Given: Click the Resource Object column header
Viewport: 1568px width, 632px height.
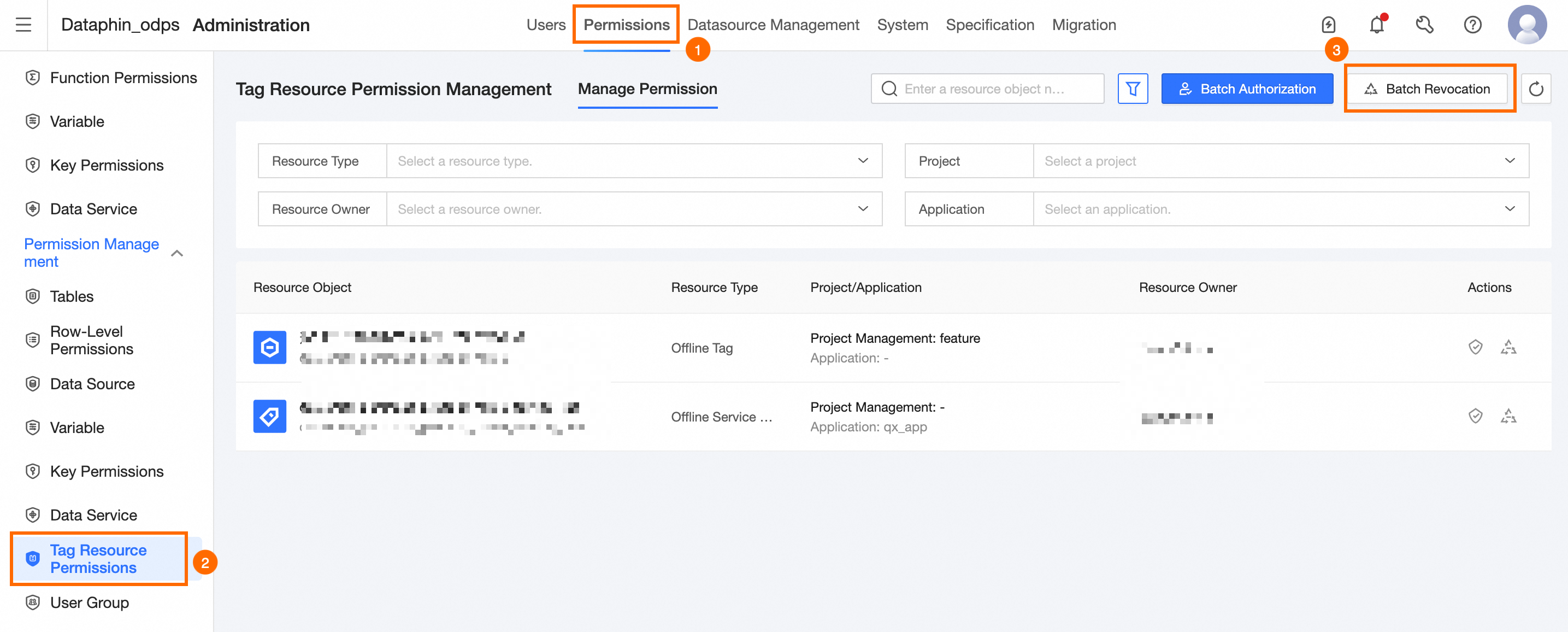Looking at the screenshot, I should pyautogui.click(x=302, y=288).
